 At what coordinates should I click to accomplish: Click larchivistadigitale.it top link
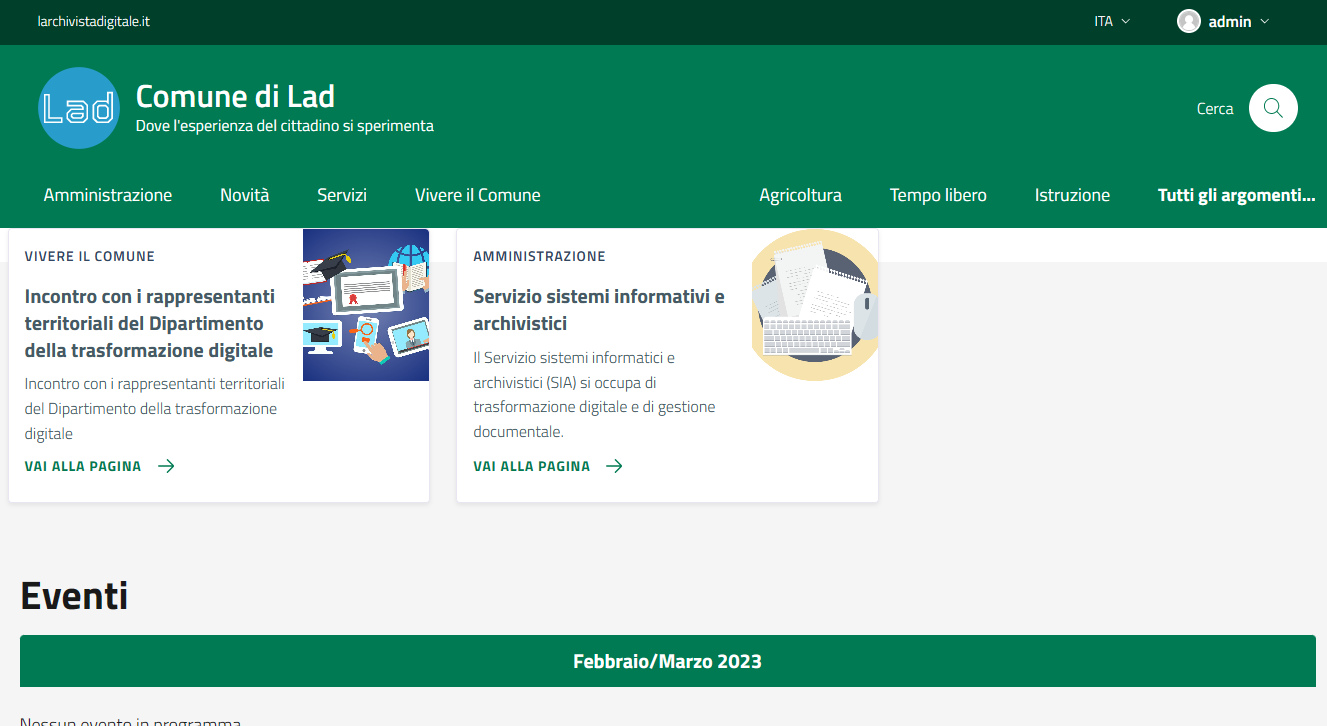[x=93, y=21]
